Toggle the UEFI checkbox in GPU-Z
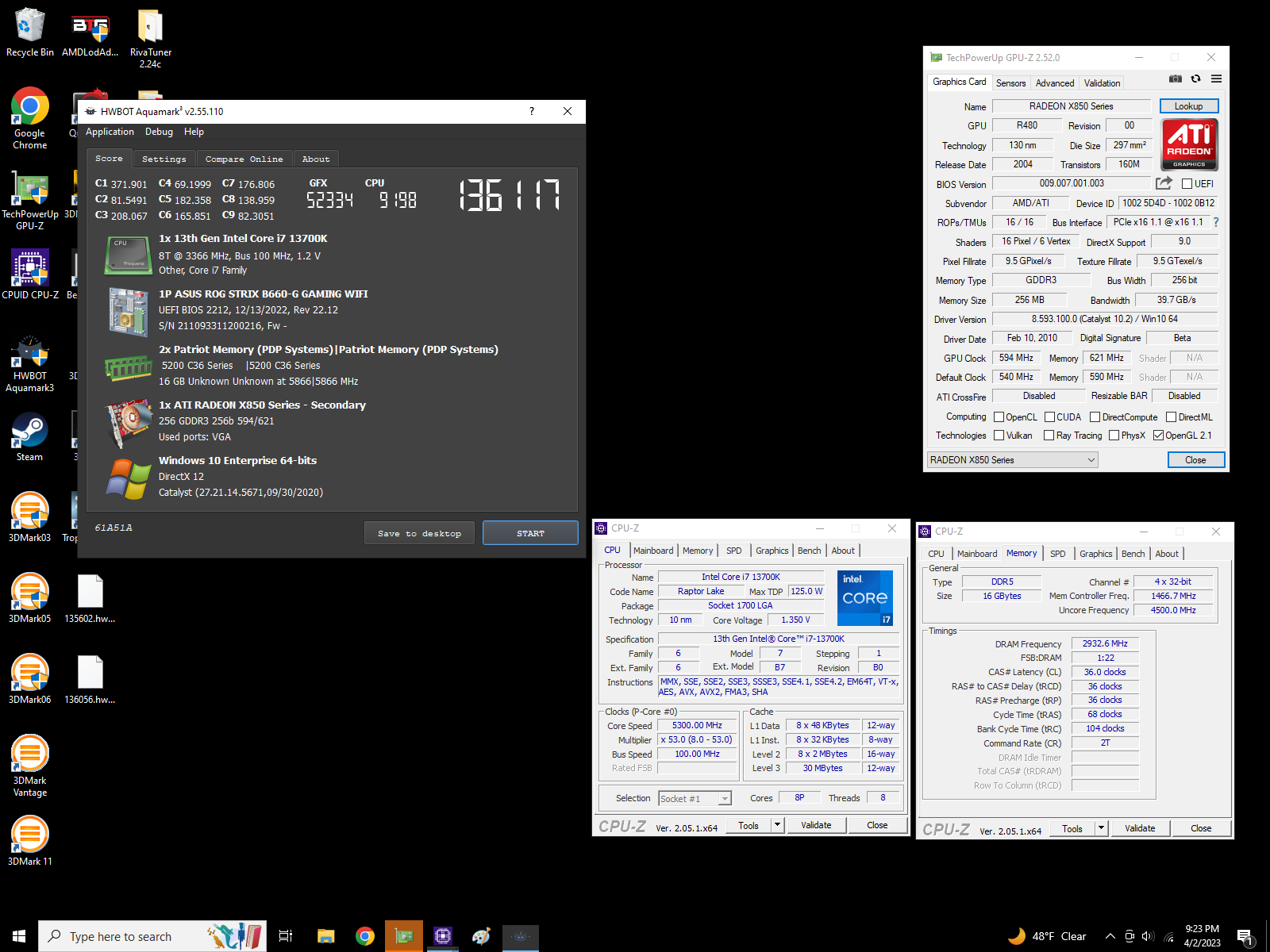The height and width of the screenshot is (952, 1270). (1187, 184)
